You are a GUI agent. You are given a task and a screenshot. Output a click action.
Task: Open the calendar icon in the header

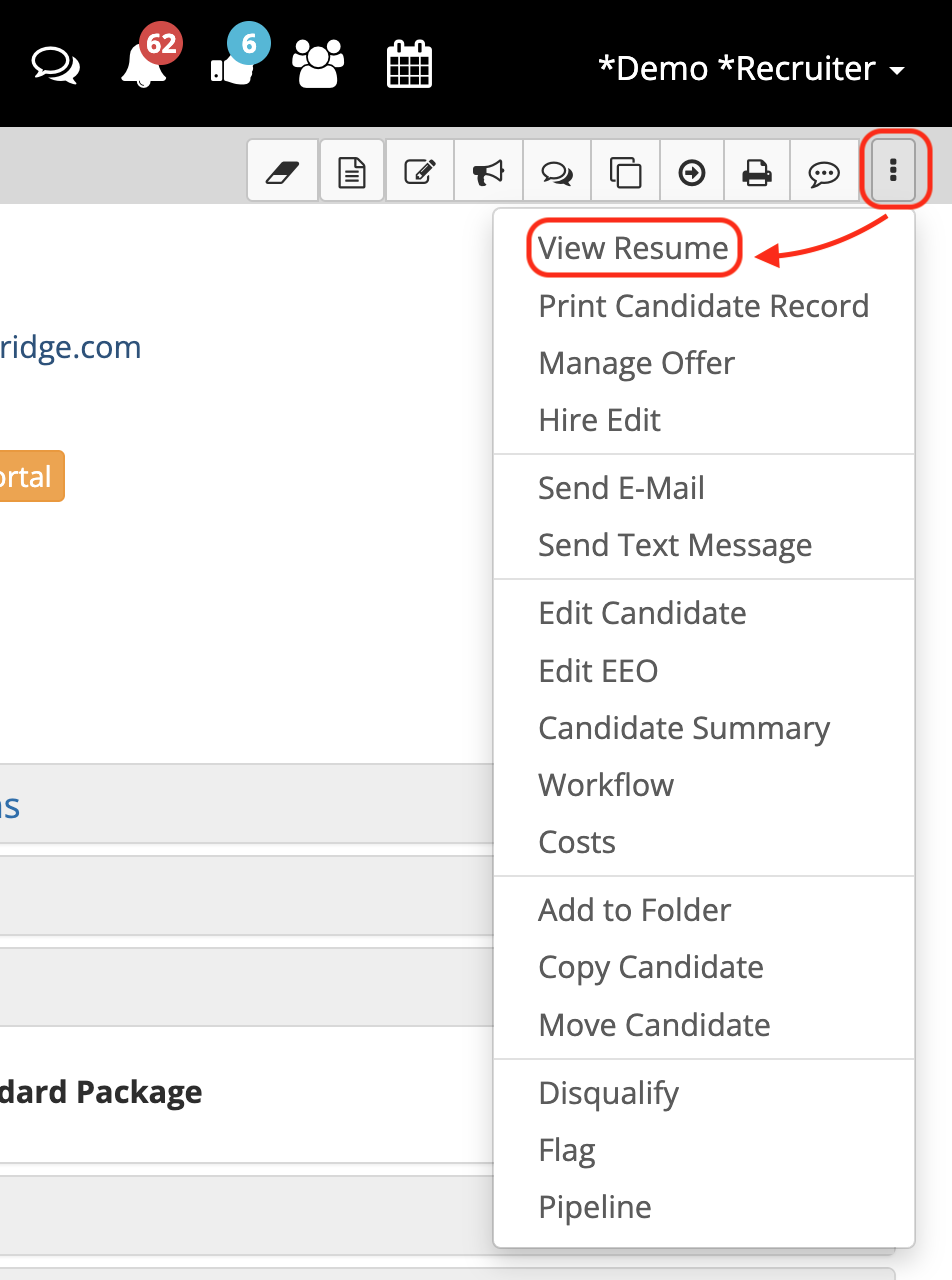click(409, 67)
